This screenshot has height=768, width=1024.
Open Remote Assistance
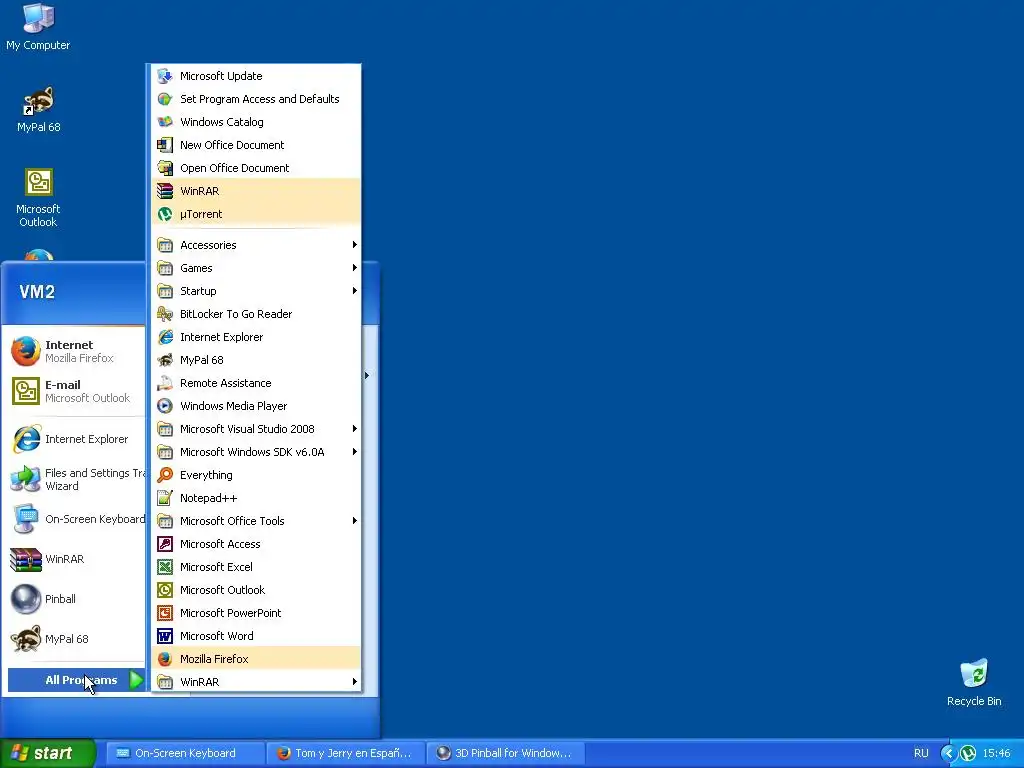[x=256, y=383]
